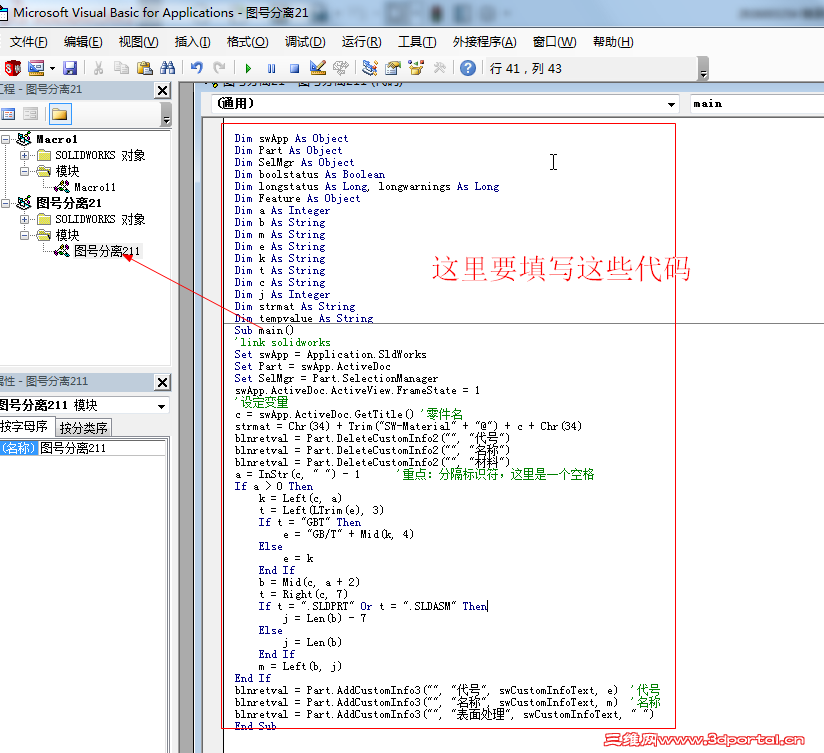This screenshot has width=824, height=753.
Task: Toggle Design Mode icon
Action: [x=318, y=68]
